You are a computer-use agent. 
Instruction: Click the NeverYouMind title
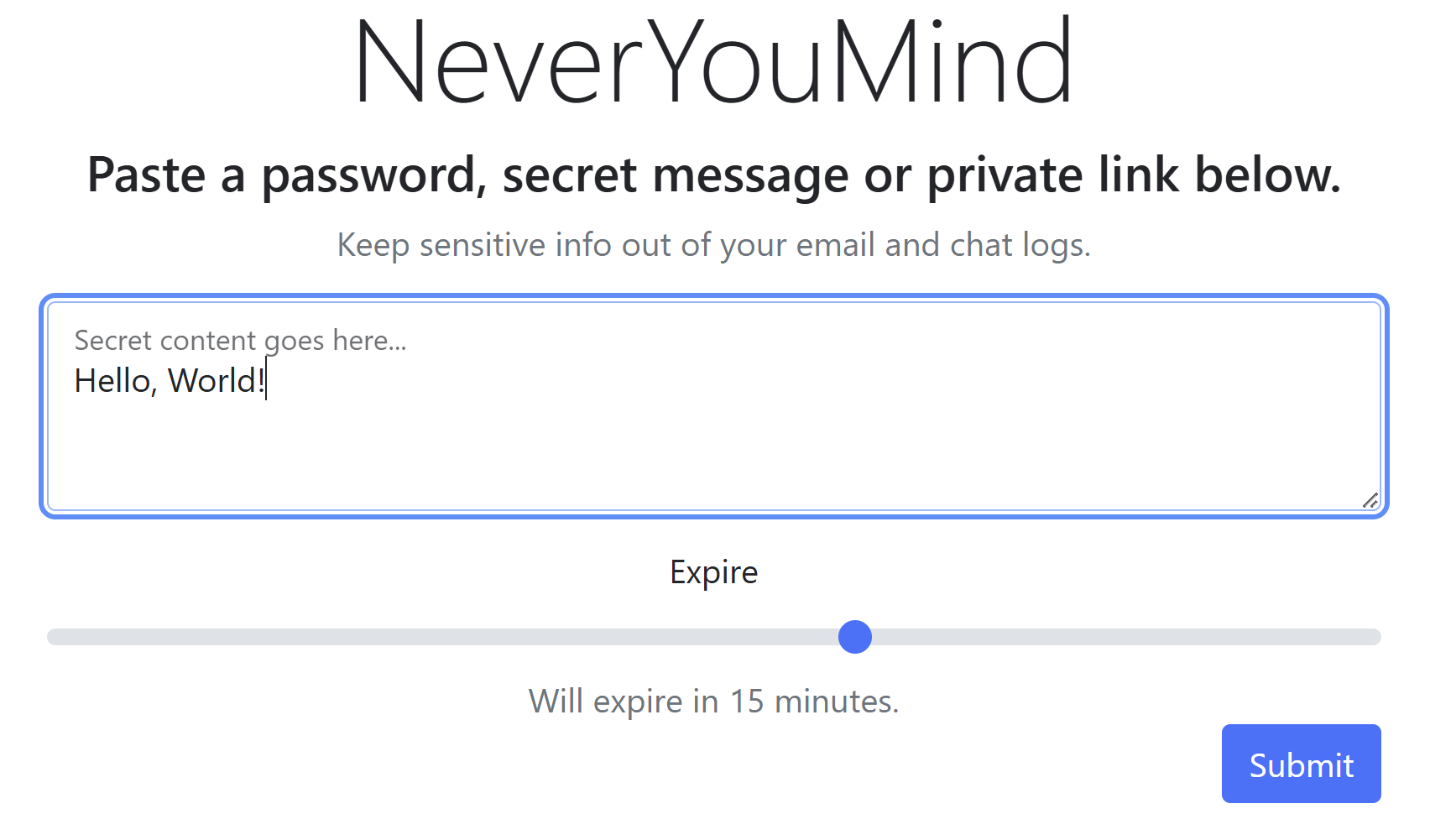(713, 63)
